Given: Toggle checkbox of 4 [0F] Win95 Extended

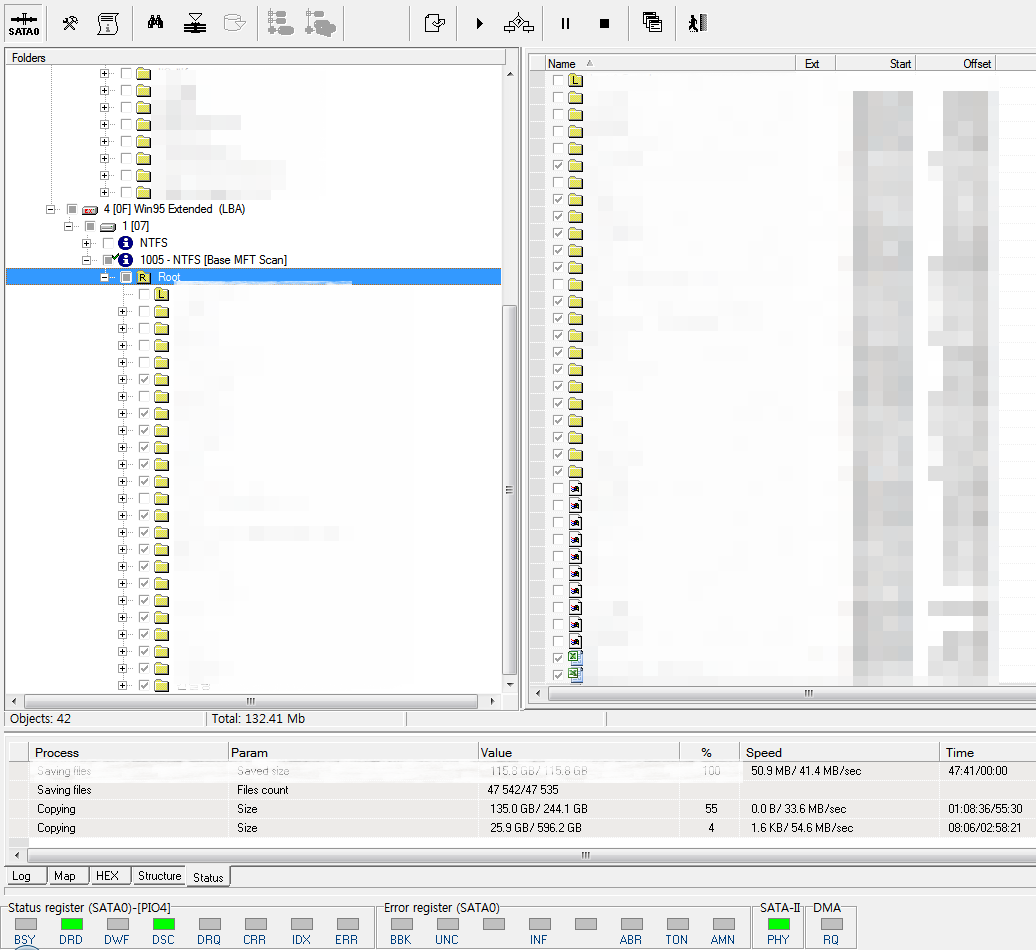Looking at the screenshot, I should tap(72, 209).
